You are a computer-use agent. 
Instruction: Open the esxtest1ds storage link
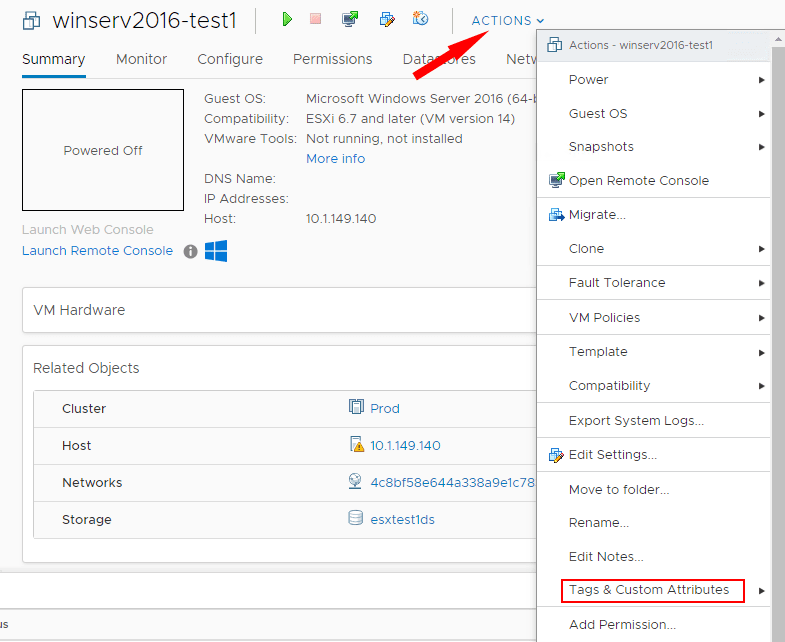pos(402,520)
